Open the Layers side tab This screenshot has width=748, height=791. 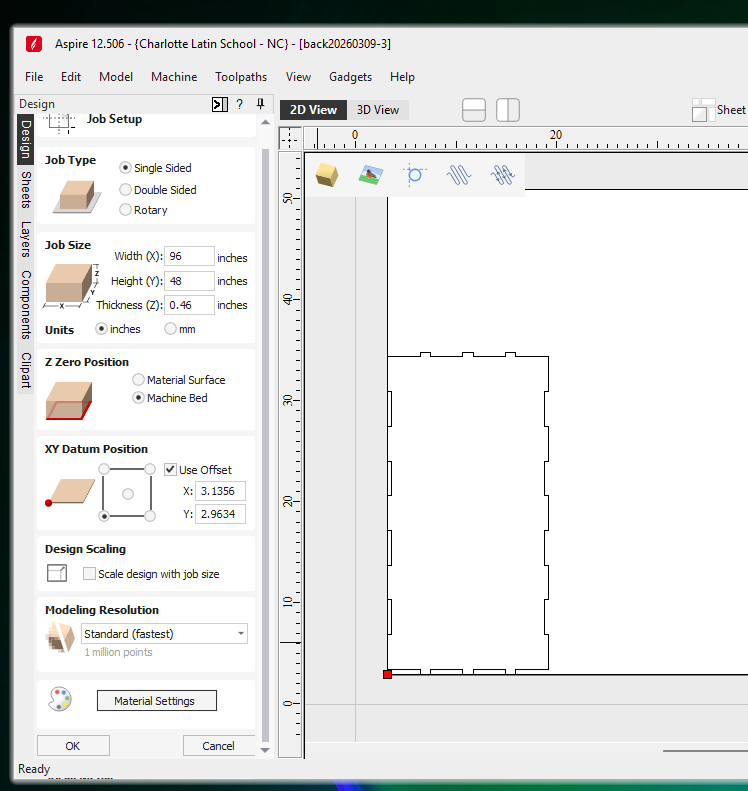[x=26, y=239]
